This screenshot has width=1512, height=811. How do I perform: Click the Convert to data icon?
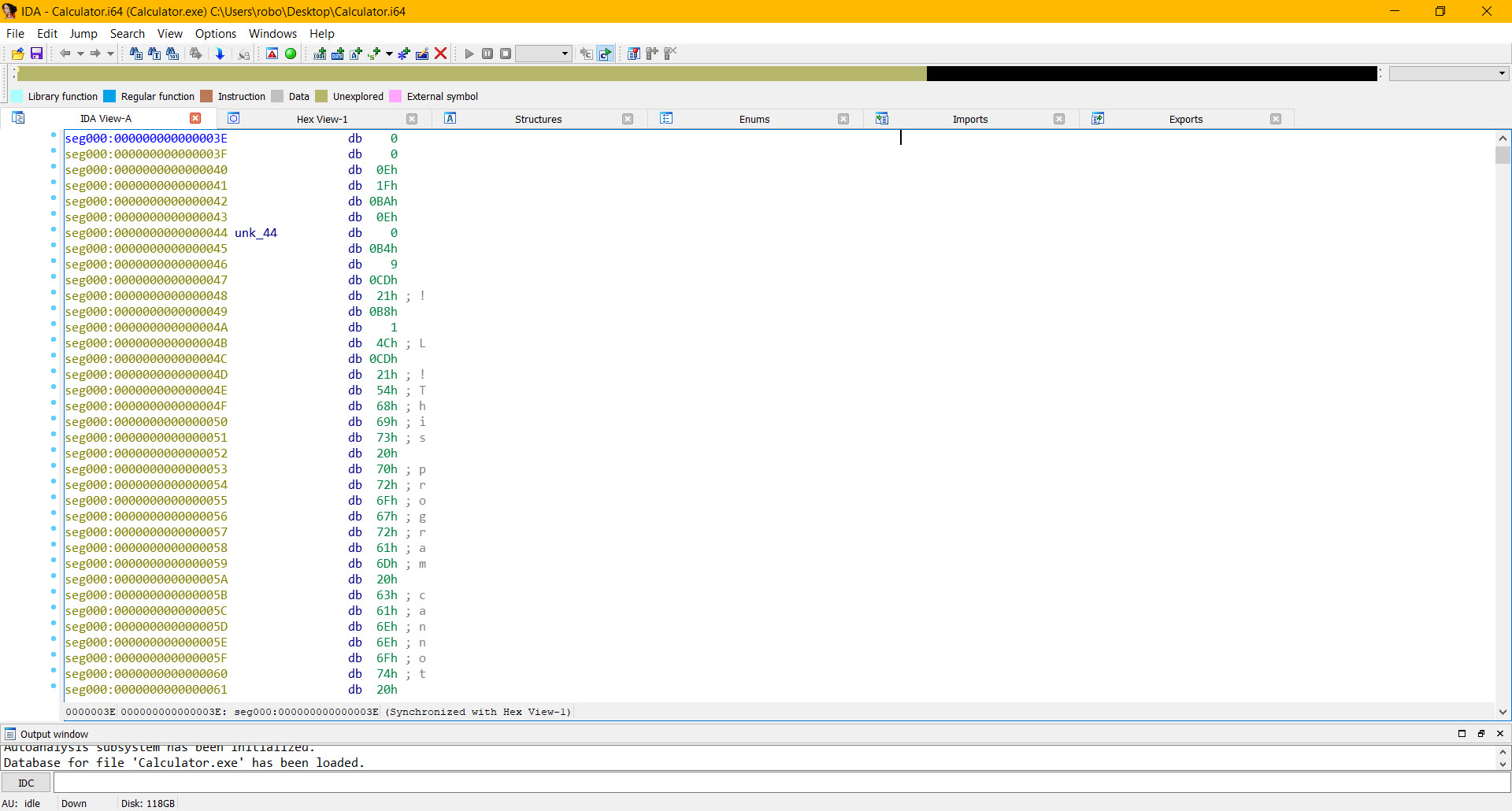(338, 54)
